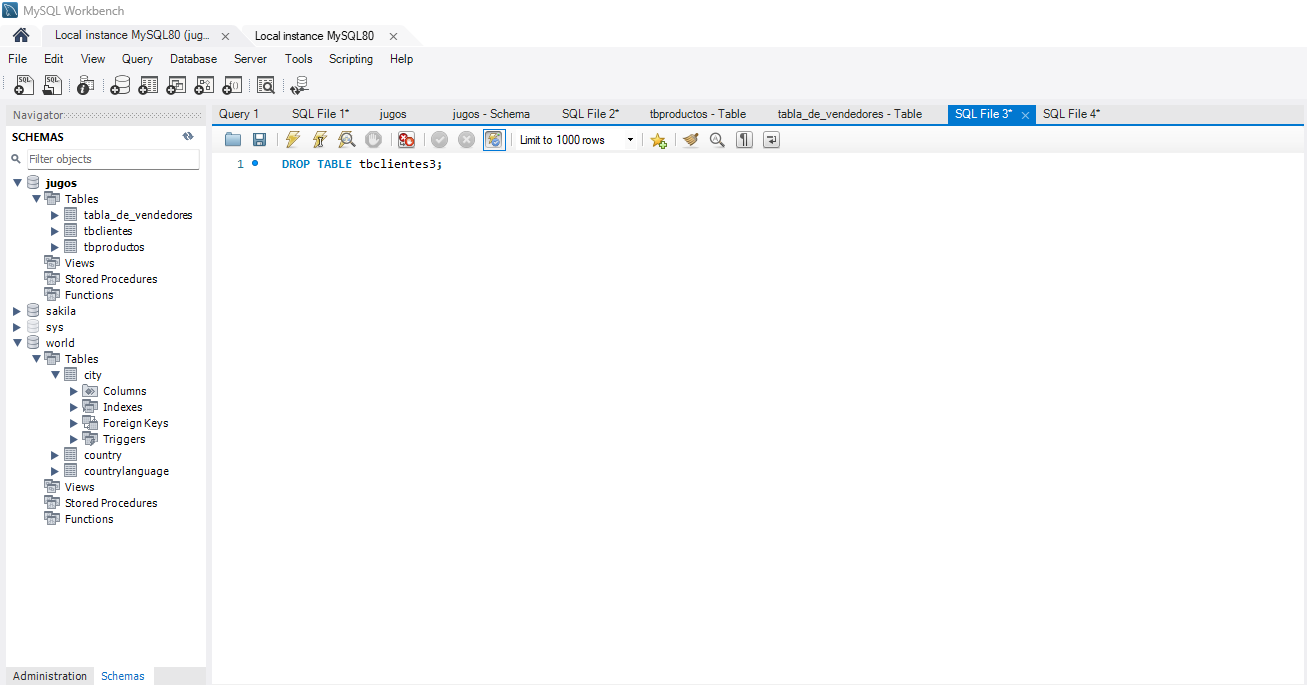
Task: Click the DROP TABLE tbclientes3 statement line
Action: tap(362, 164)
